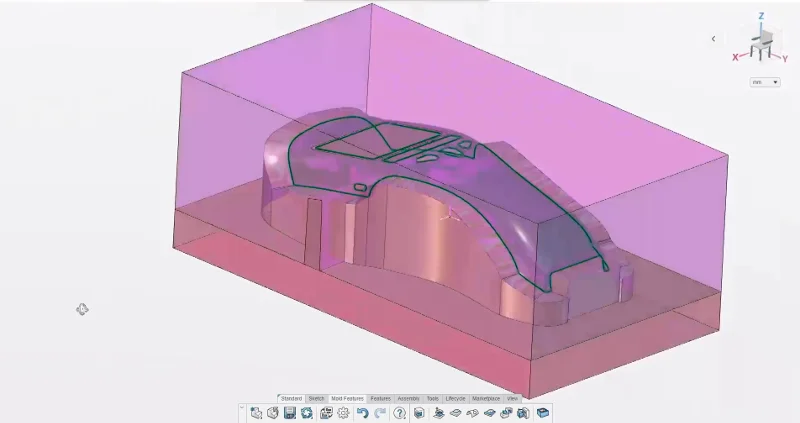Image resolution: width=800 pixels, height=423 pixels.
Task: Open the Help question mark icon
Action: click(399, 412)
